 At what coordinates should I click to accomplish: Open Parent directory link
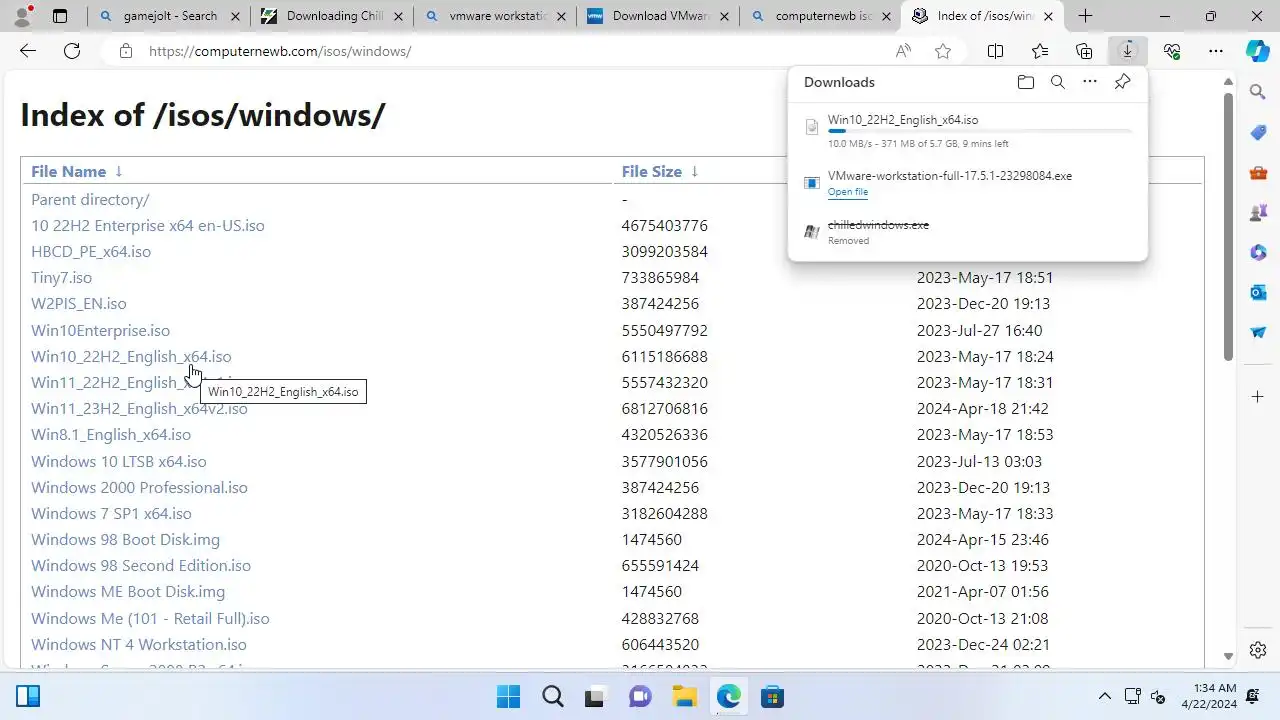click(x=90, y=199)
